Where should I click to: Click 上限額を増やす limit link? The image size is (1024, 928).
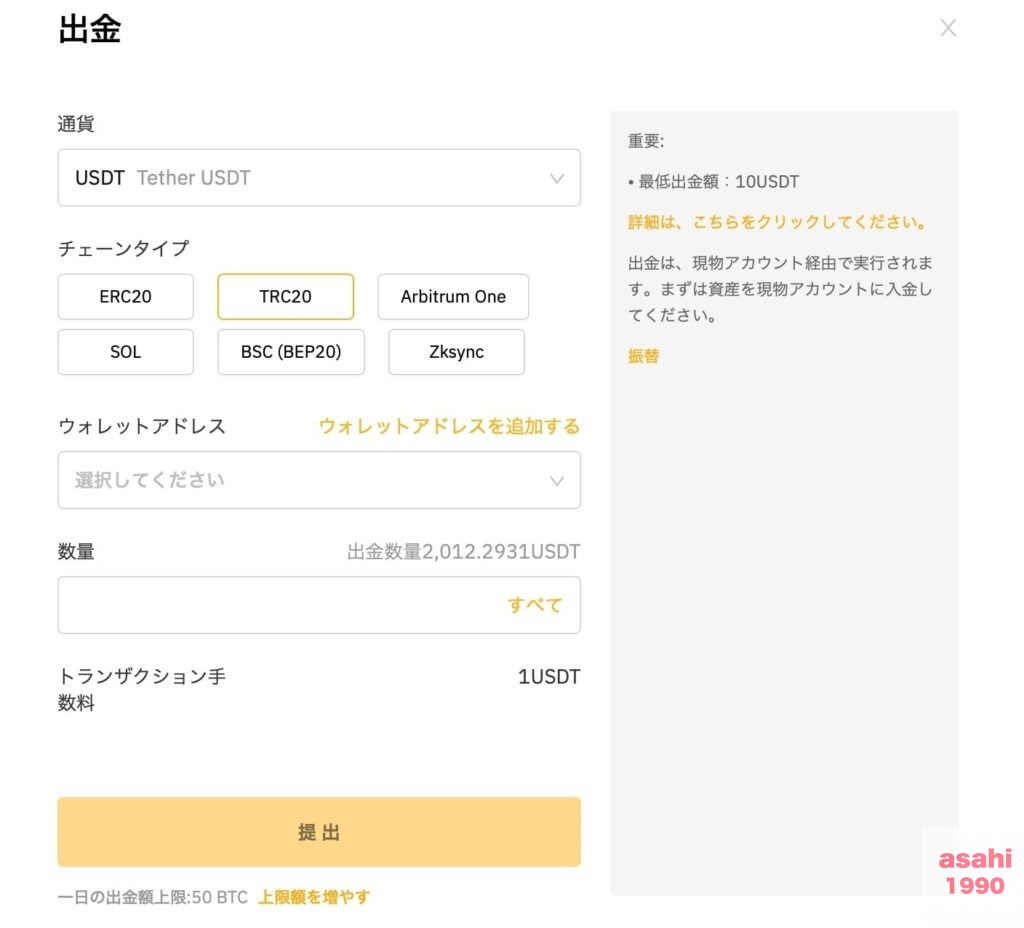[314, 897]
